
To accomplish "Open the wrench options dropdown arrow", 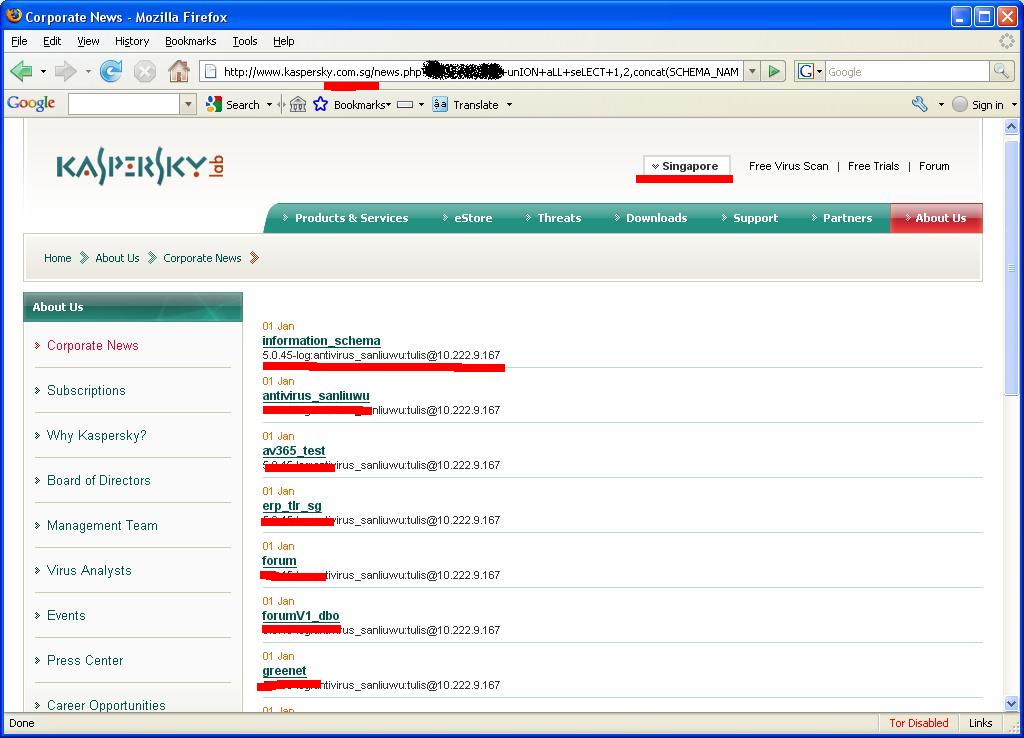I will (x=941, y=104).
